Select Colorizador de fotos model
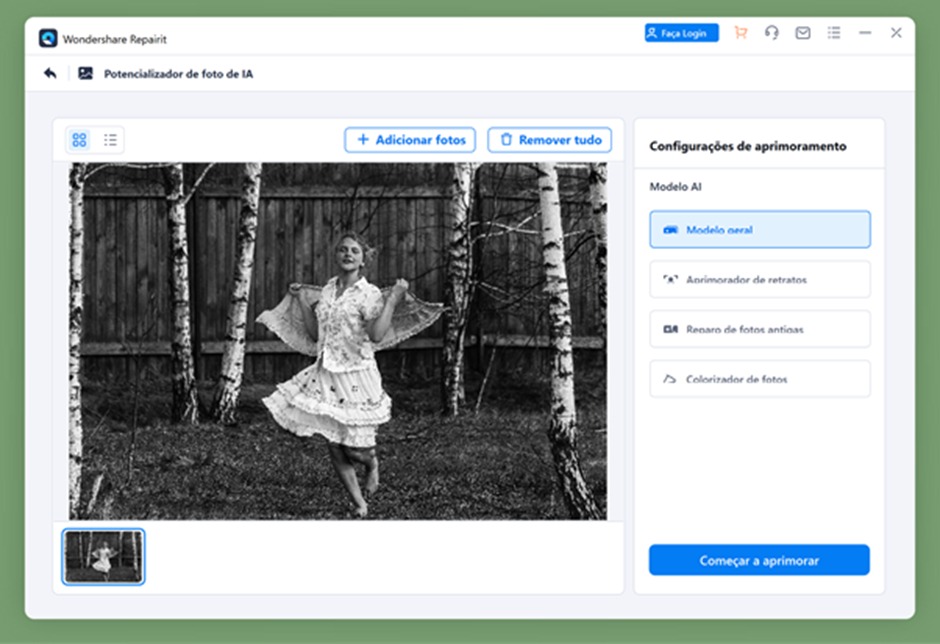Image resolution: width=940 pixels, height=644 pixels. [759, 379]
